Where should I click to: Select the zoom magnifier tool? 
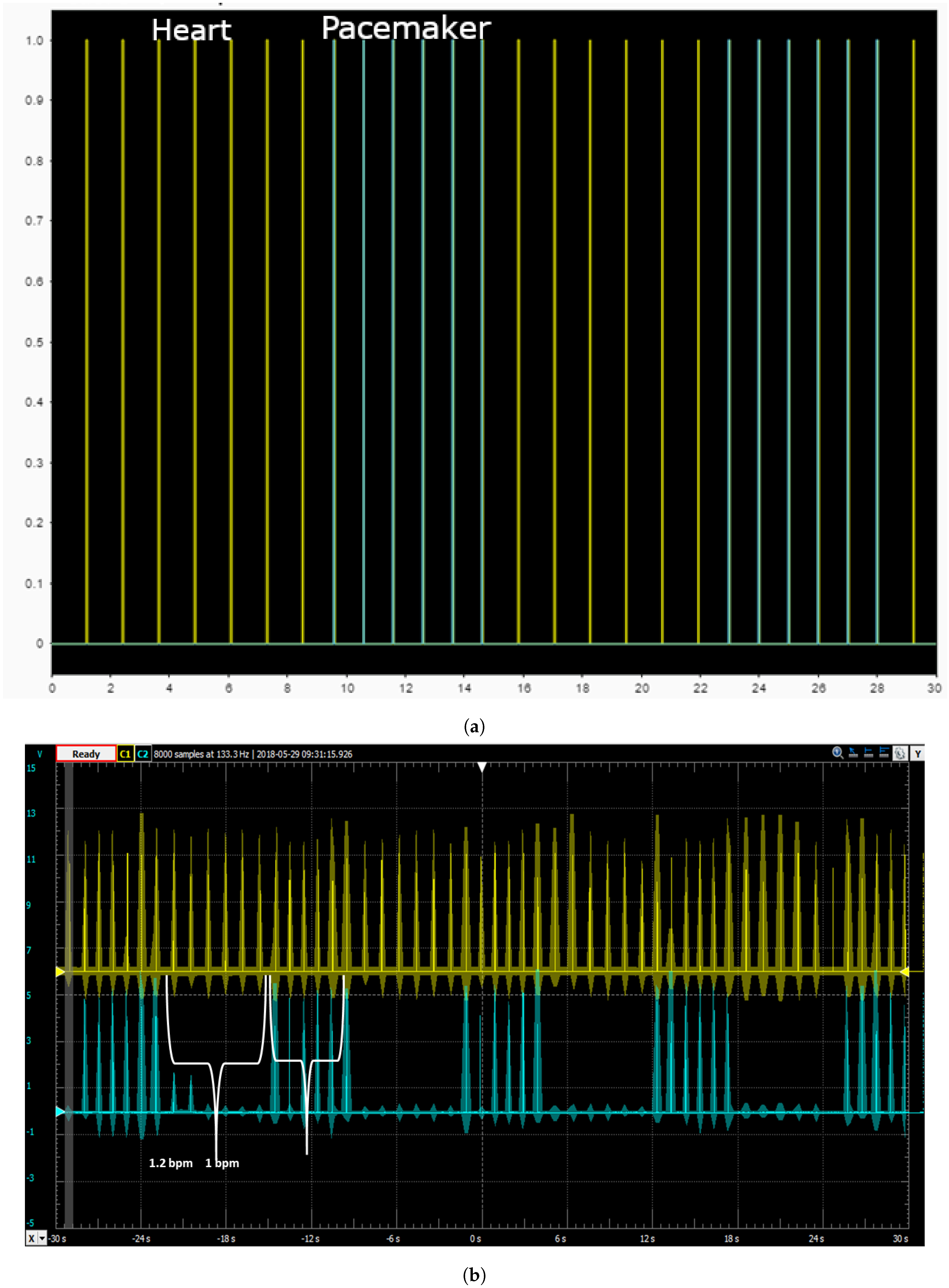coord(837,752)
